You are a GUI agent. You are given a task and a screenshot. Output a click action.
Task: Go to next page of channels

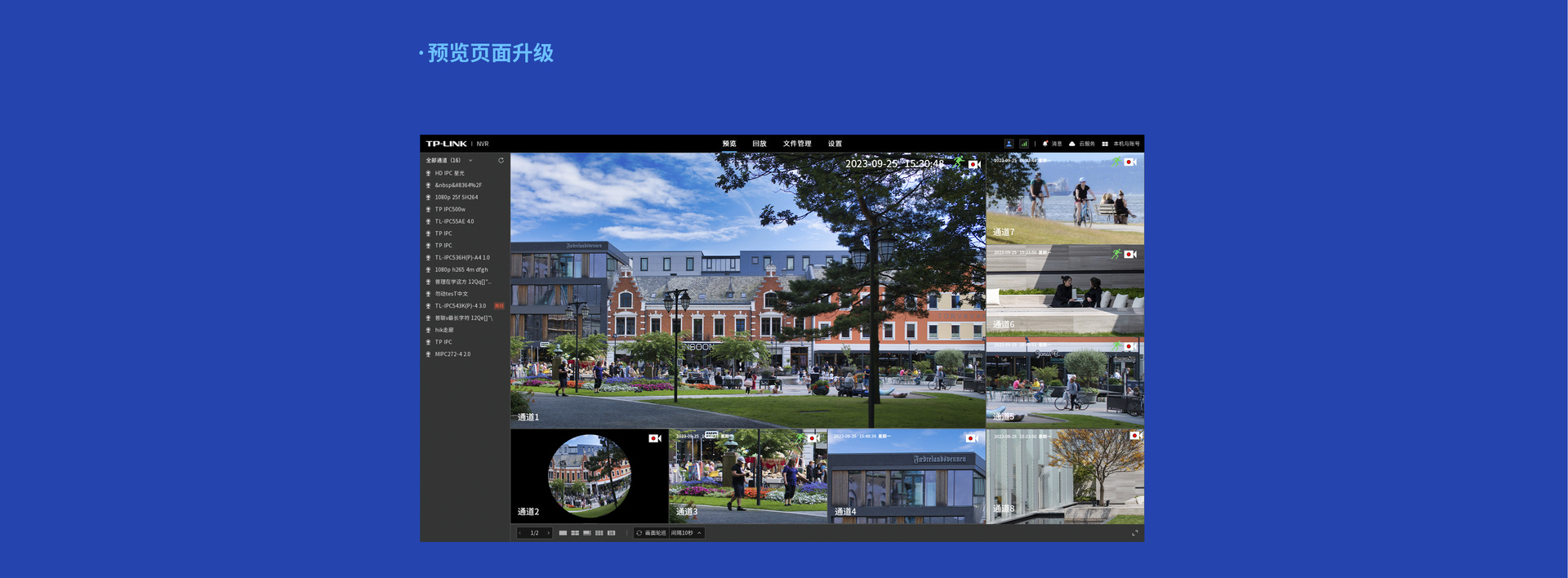[x=548, y=533]
